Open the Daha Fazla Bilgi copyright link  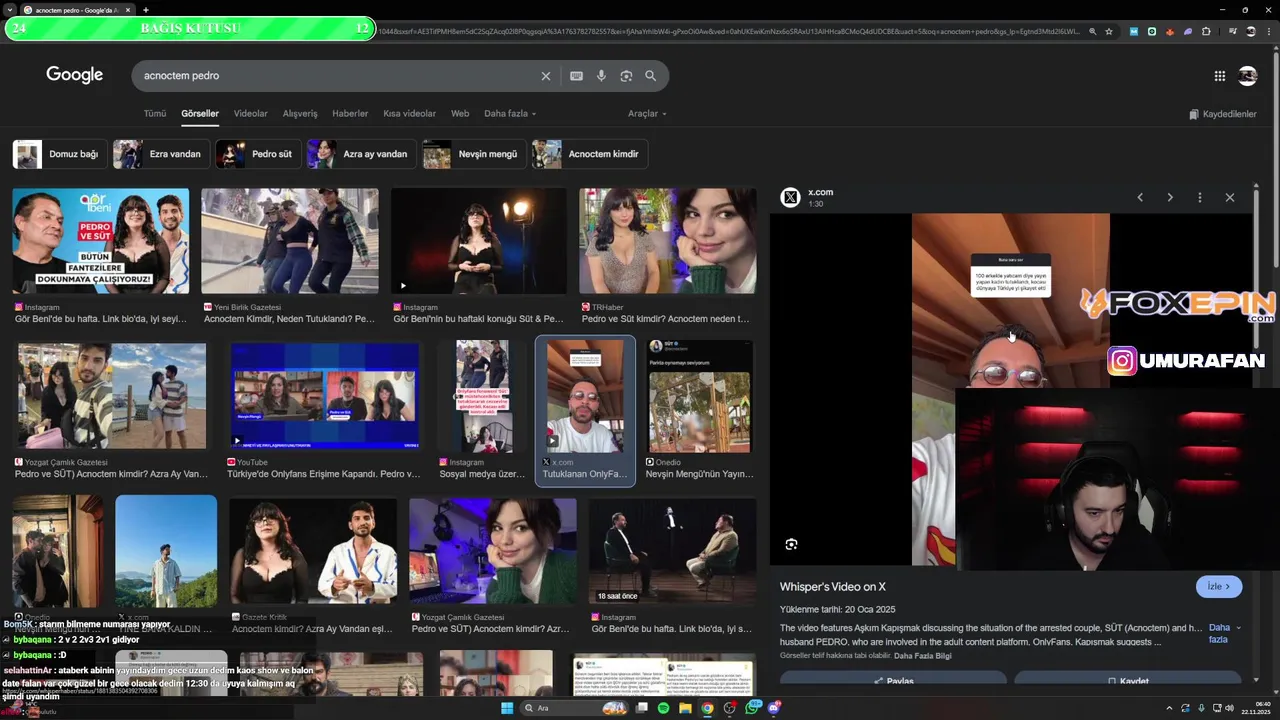coord(922,656)
